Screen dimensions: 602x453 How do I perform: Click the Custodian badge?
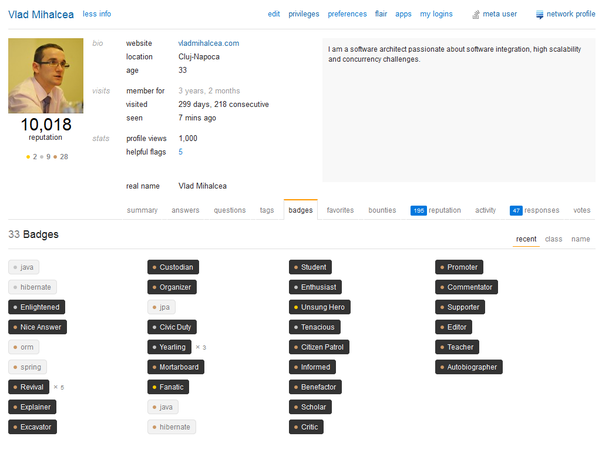[173, 267]
